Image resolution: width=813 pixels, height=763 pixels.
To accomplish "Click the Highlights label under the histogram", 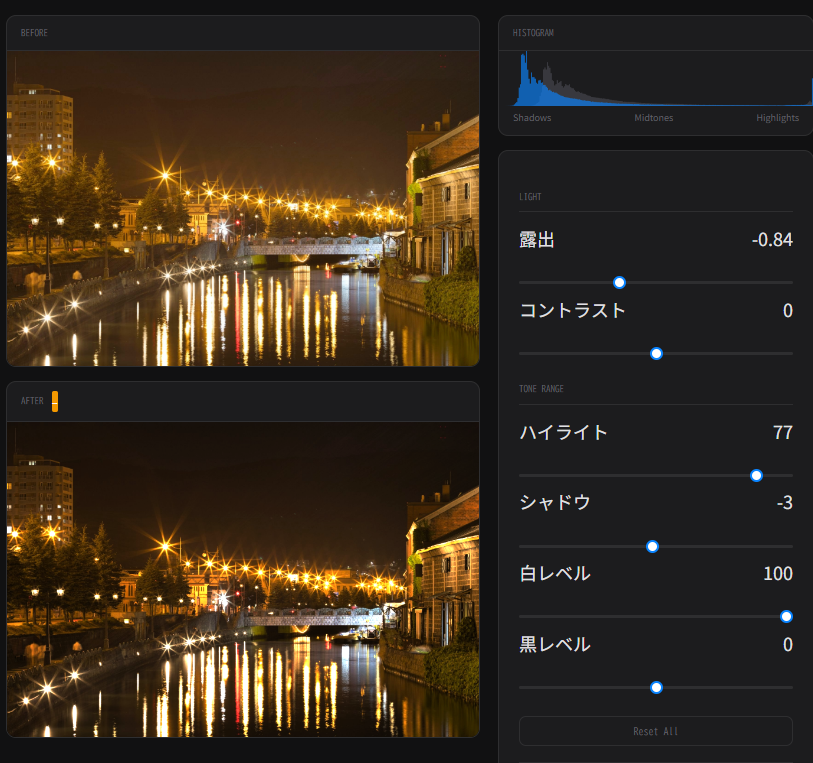I will pos(777,118).
